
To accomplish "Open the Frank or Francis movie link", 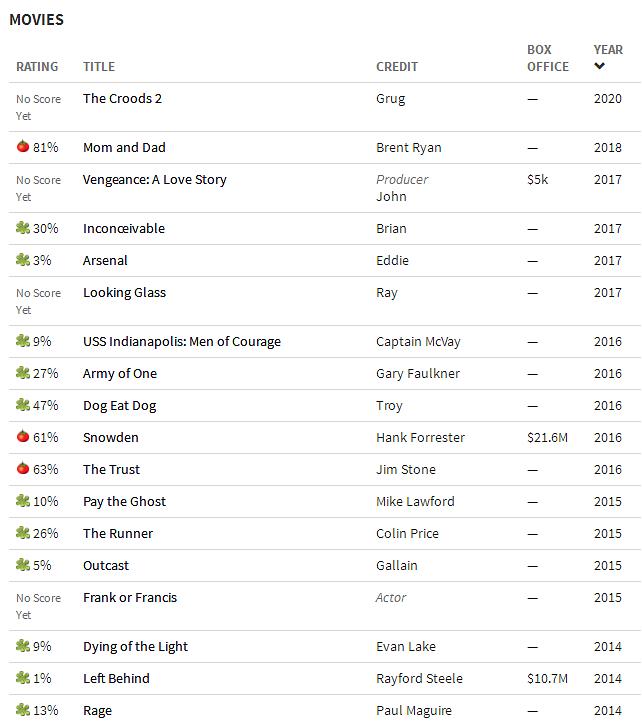I will coord(130,597).
